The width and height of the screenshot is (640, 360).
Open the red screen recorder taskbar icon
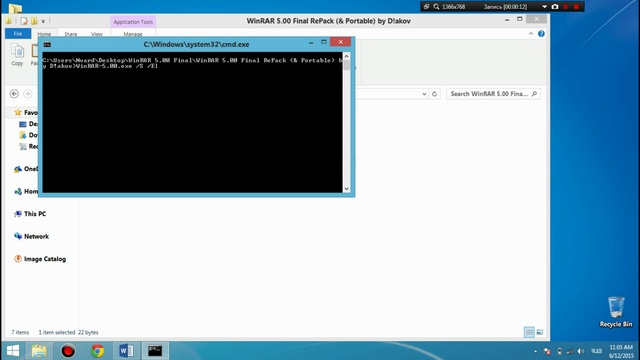coord(68,351)
